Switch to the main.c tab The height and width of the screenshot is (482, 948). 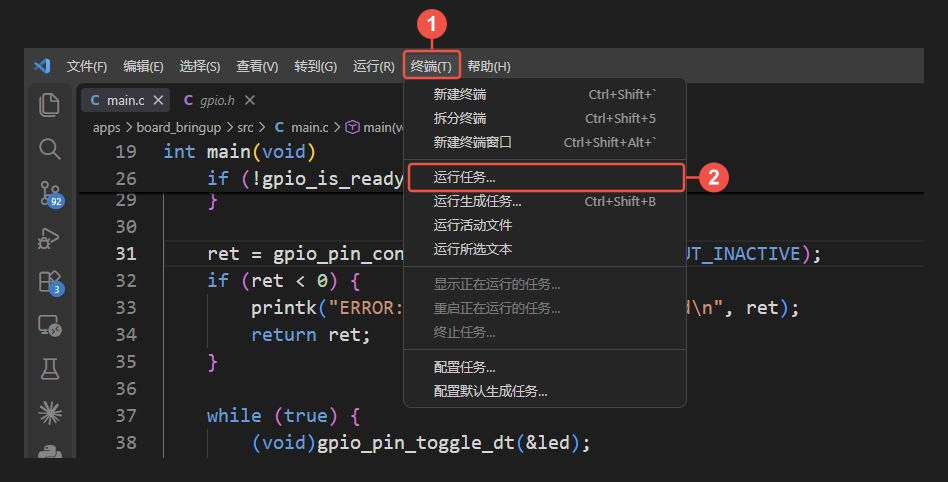coord(126,100)
